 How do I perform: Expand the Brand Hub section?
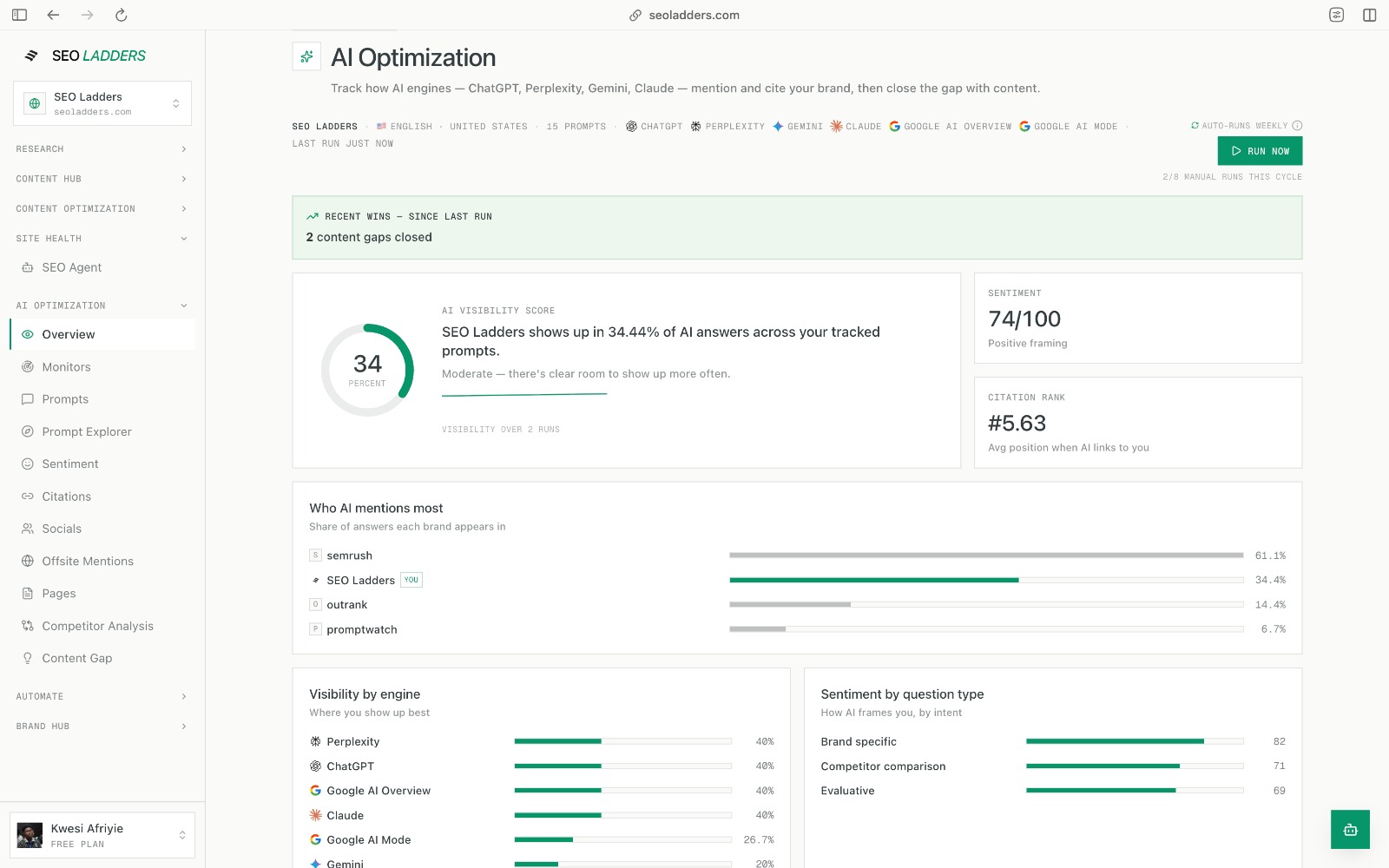click(102, 727)
